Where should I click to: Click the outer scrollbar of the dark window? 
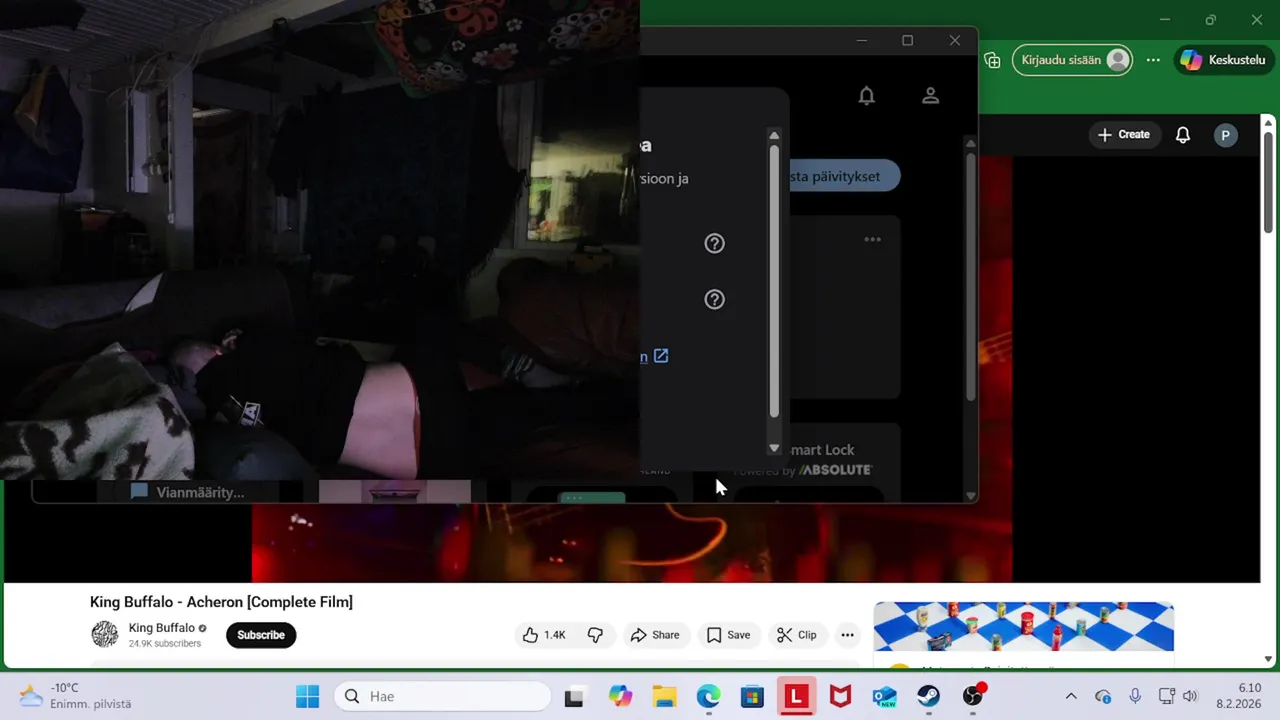970,278
